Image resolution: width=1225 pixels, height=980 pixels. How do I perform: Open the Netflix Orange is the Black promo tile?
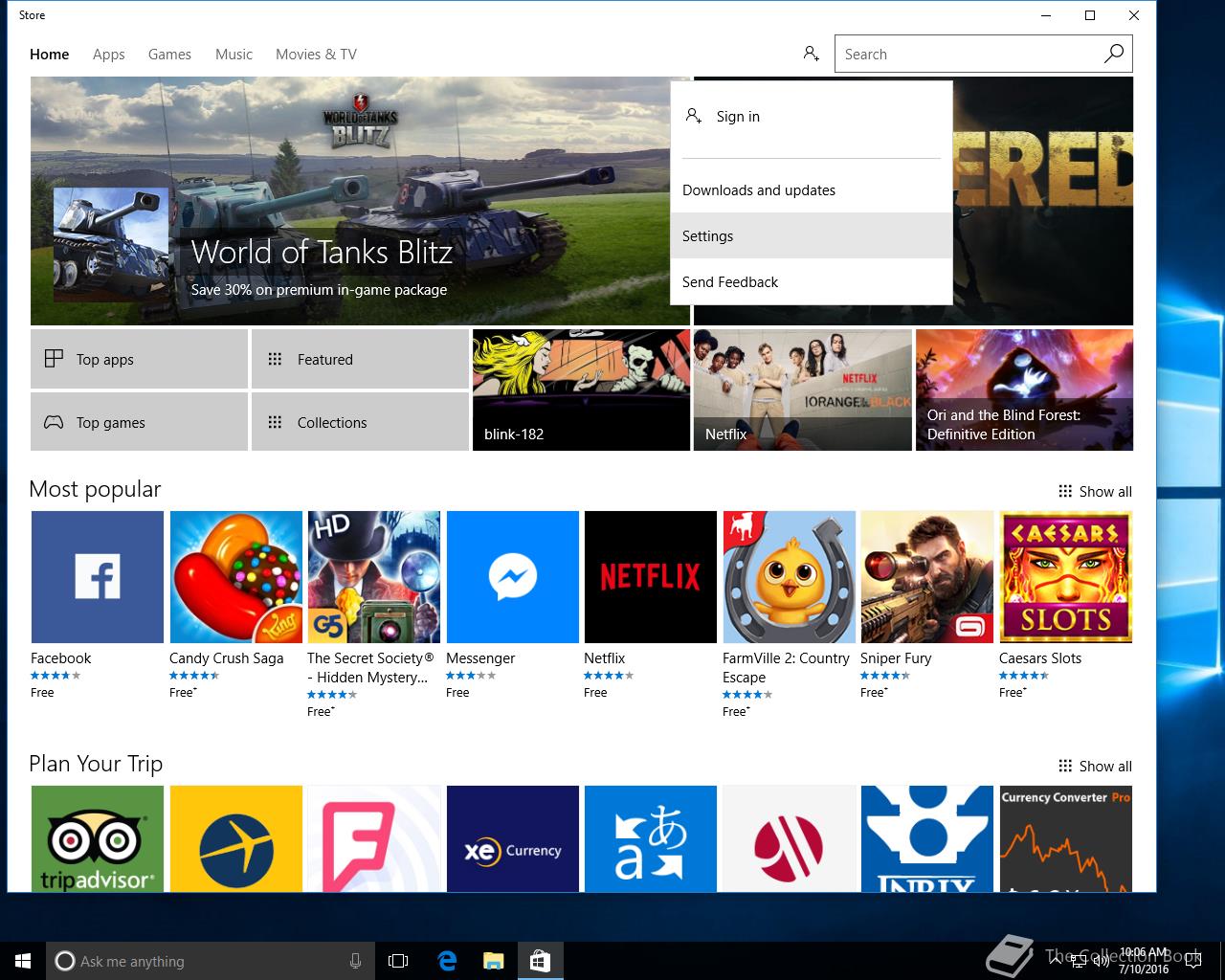point(802,390)
